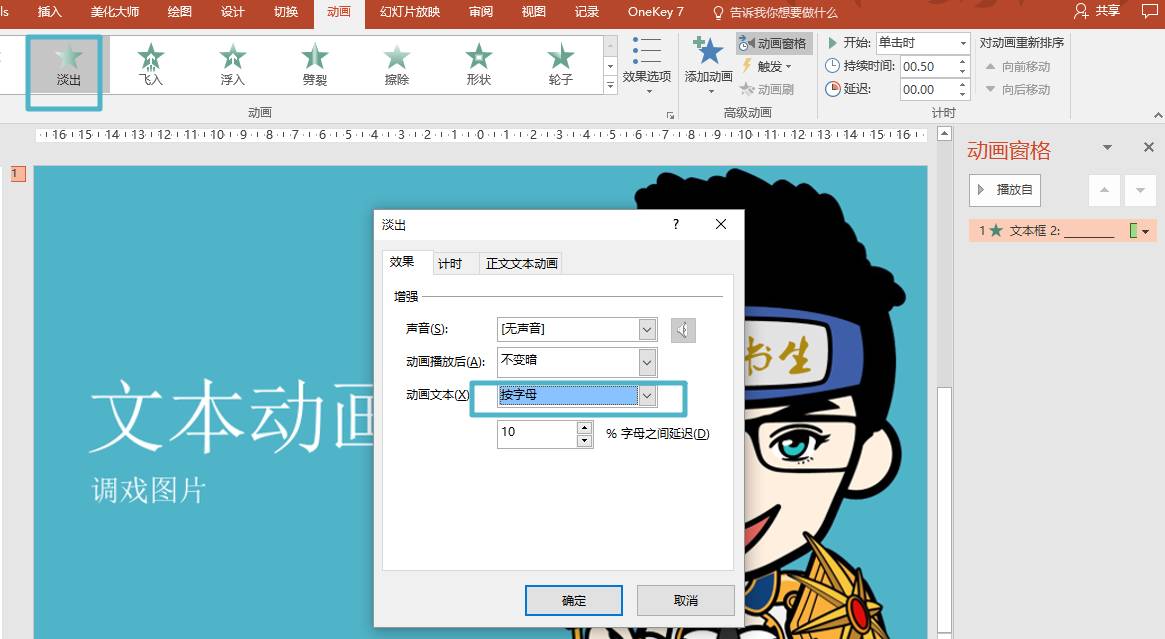Screen dimensions: 1165x639
Task: Open the 触发 trigger menu
Action: [766, 66]
